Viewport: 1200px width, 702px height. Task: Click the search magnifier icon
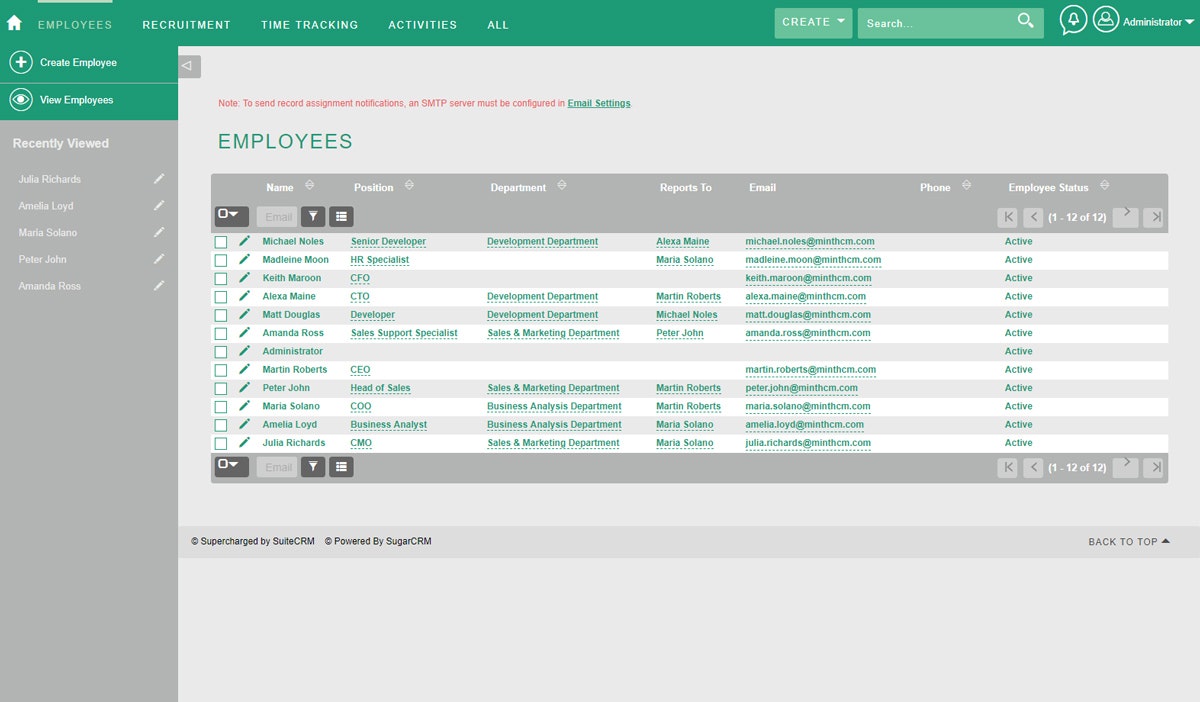(1025, 21)
